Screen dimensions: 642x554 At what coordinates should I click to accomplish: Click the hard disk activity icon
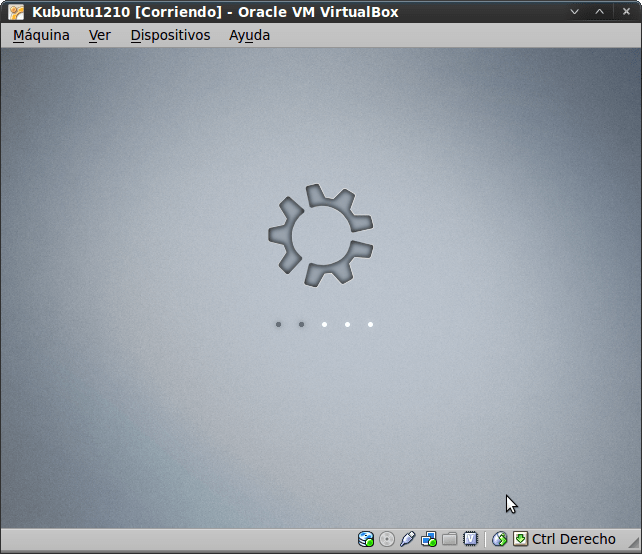tap(366, 539)
